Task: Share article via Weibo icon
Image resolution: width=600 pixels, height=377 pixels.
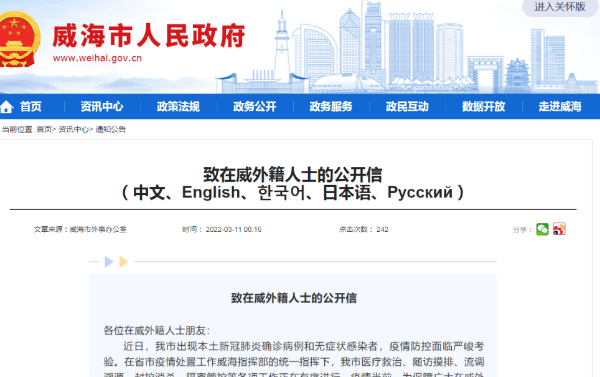Action: coord(559,229)
